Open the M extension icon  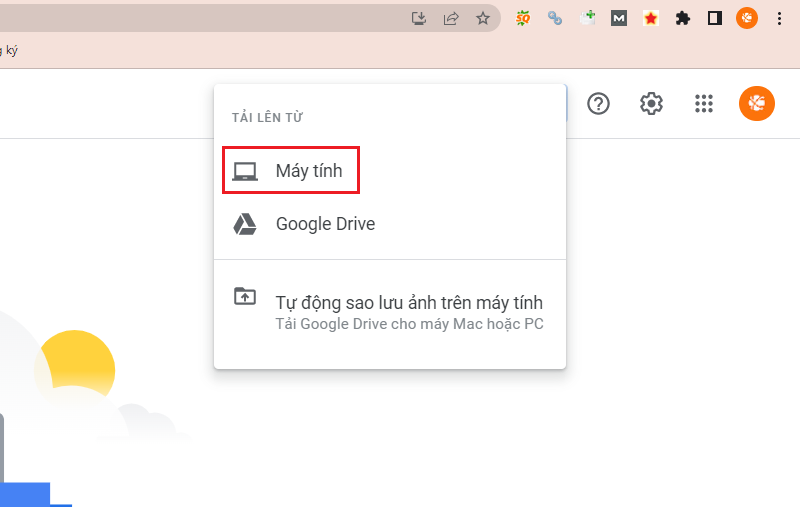tap(619, 19)
